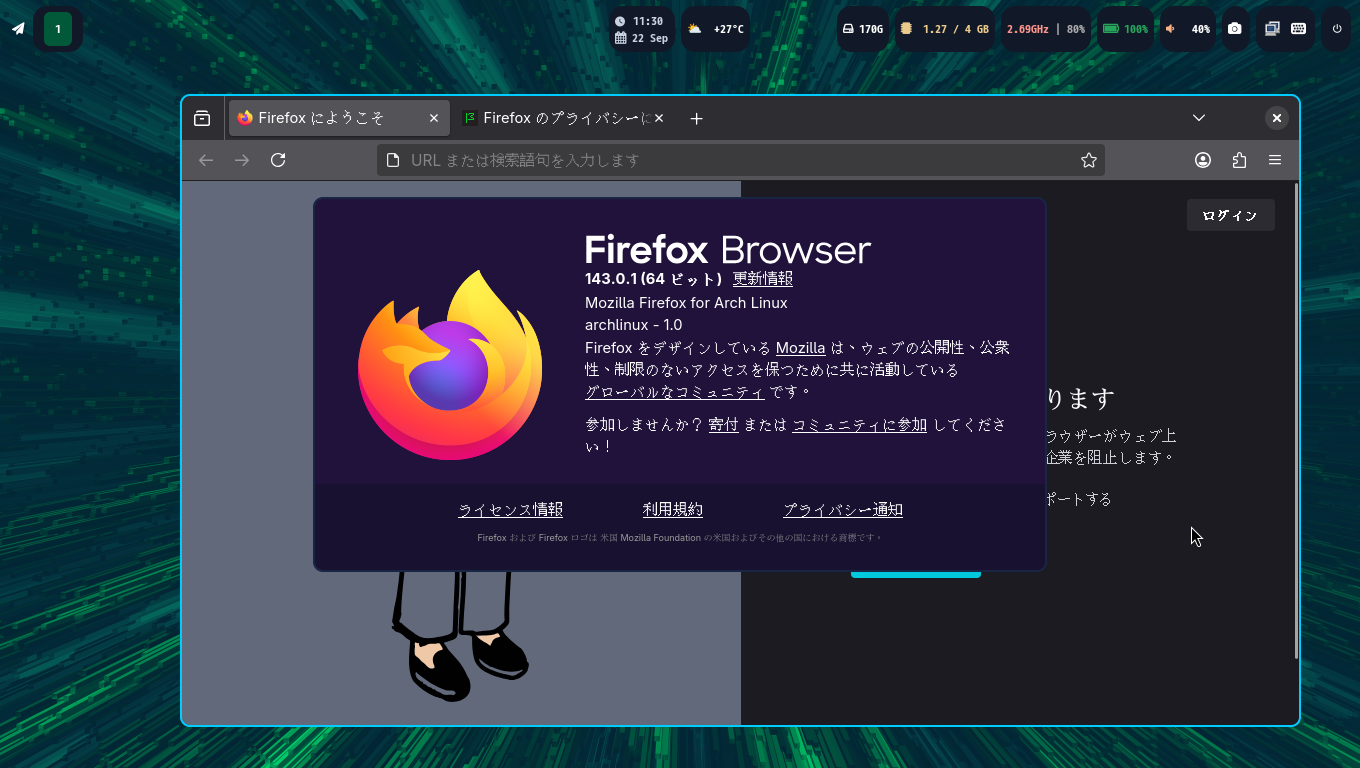Open the 利用規約 terms link
Image resolution: width=1360 pixels, height=768 pixels.
(673, 510)
